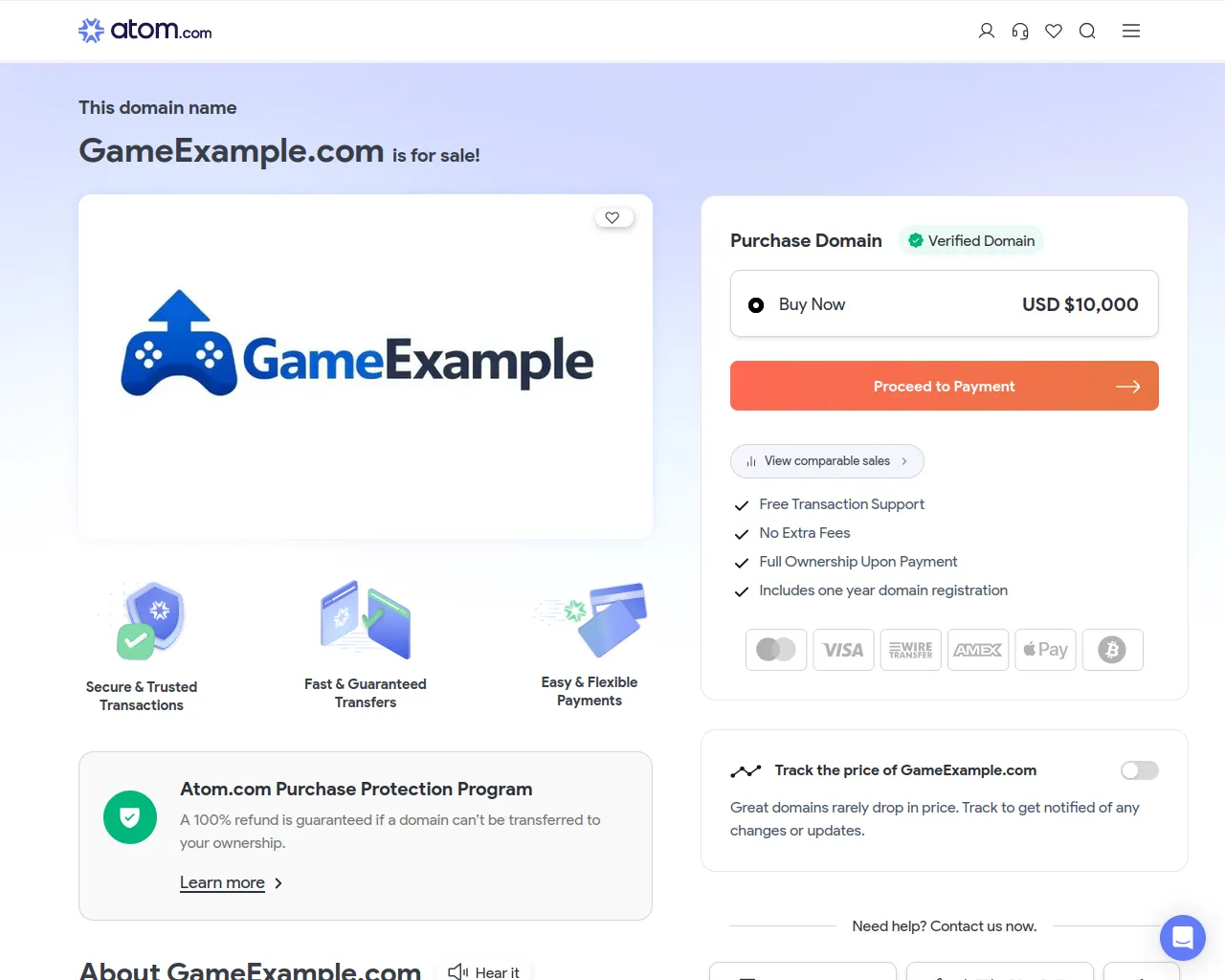The width and height of the screenshot is (1225, 980).
Task: Click the 'GameExample.com' heading text
Action: 232,151
